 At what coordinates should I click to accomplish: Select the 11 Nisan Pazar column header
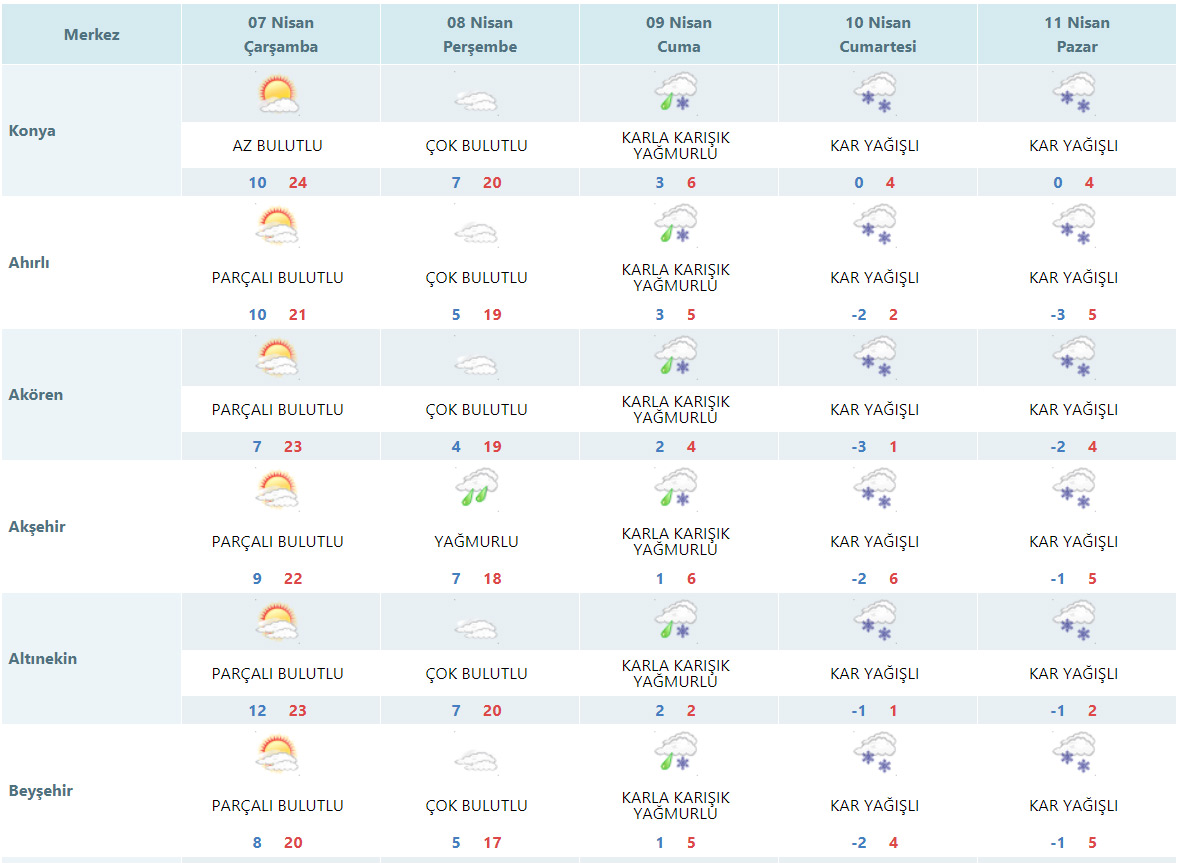tap(1076, 35)
